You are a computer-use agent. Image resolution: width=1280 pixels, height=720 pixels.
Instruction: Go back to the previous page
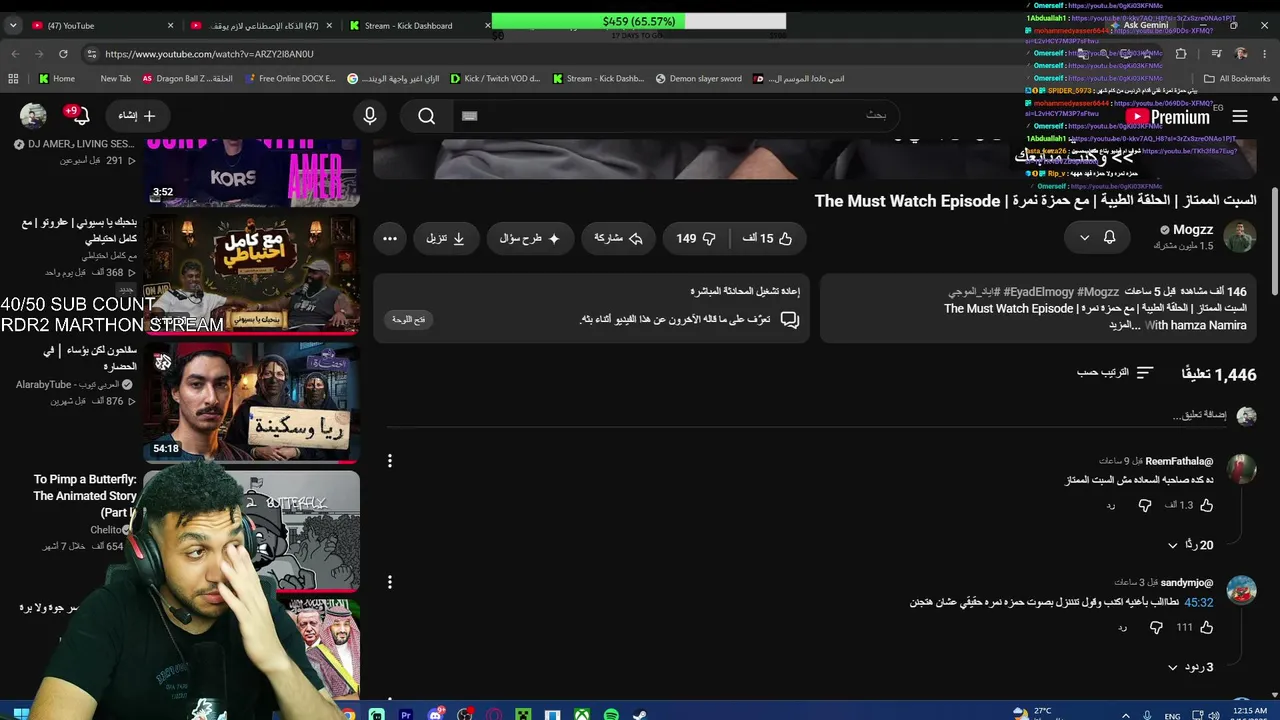click(15, 54)
